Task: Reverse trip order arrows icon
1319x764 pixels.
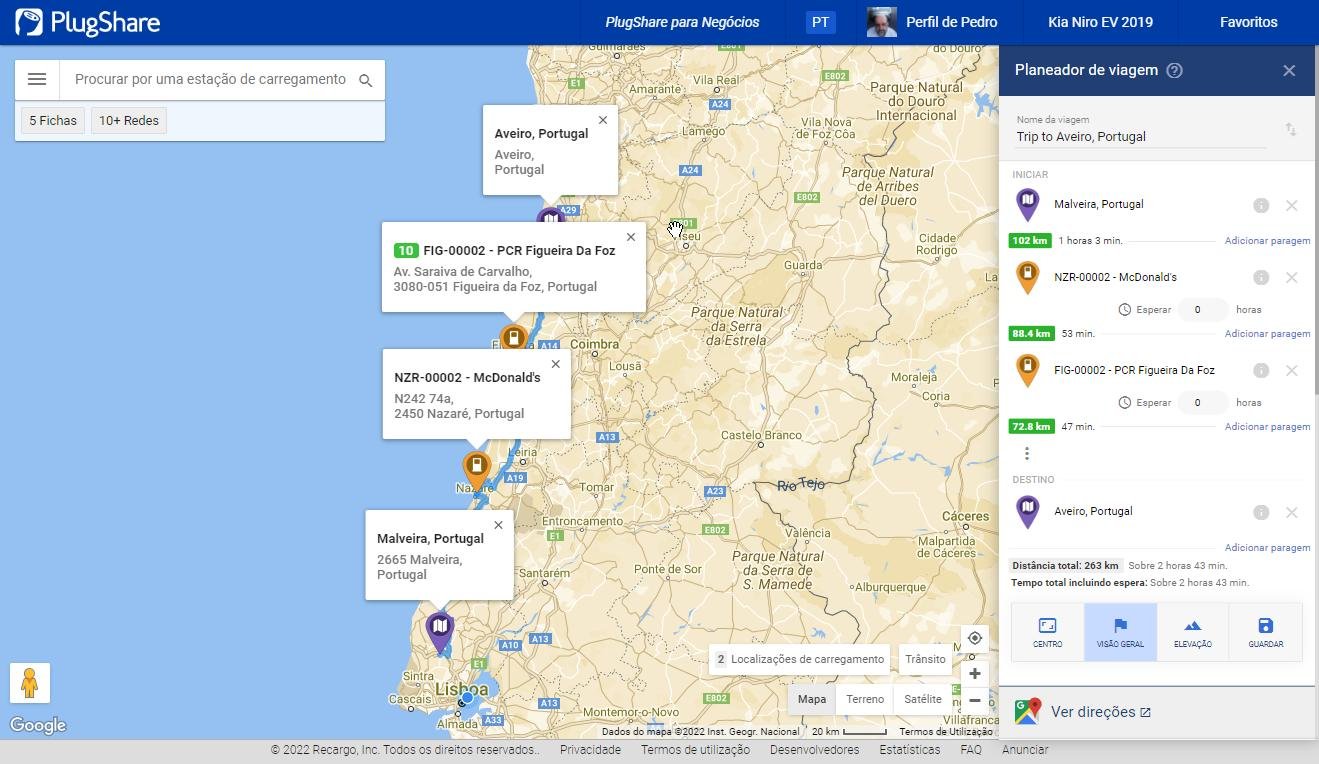Action: point(1291,130)
